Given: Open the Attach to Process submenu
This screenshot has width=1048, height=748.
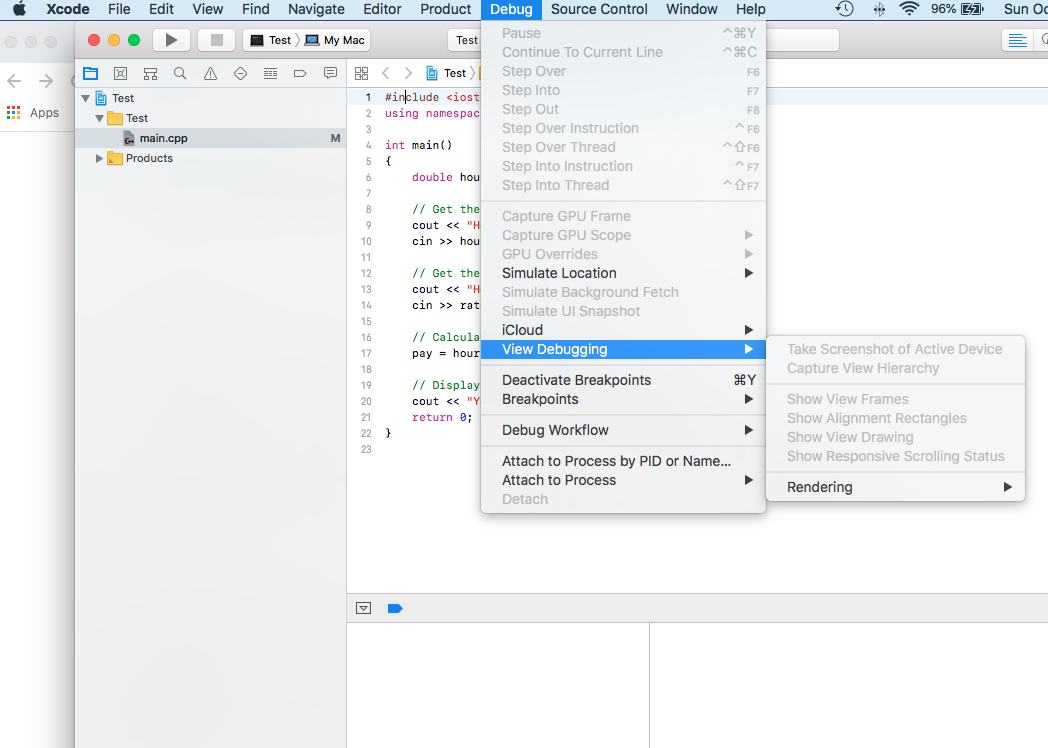Looking at the screenshot, I should [623, 480].
